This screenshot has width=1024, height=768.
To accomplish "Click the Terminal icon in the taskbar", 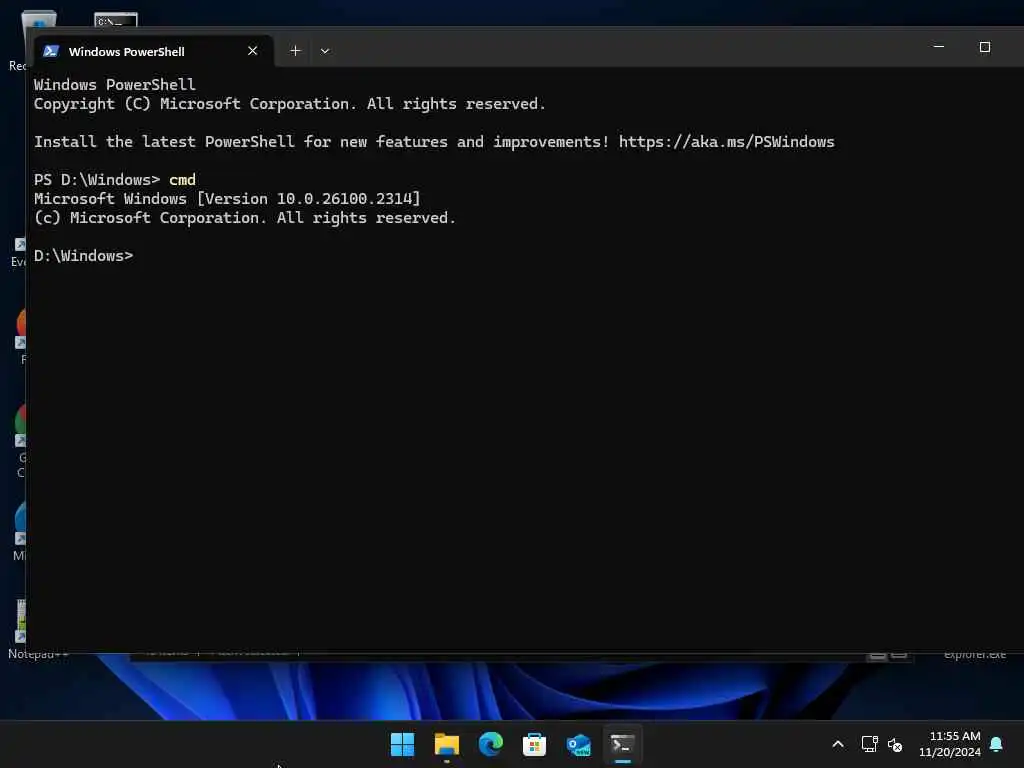I will pyautogui.click(x=622, y=744).
